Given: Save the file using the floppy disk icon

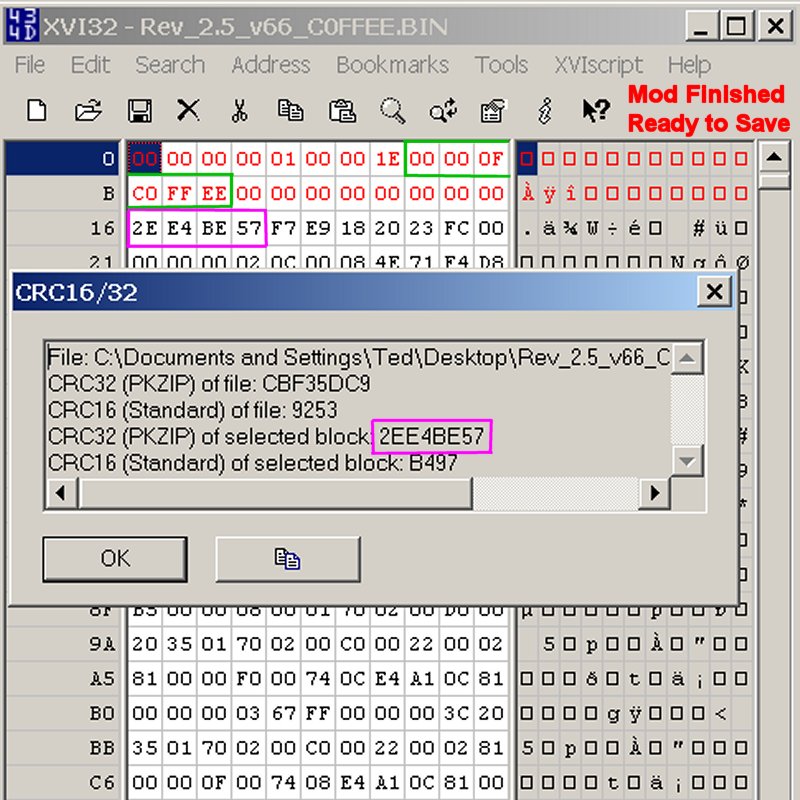Looking at the screenshot, I should tap(140, 110).
